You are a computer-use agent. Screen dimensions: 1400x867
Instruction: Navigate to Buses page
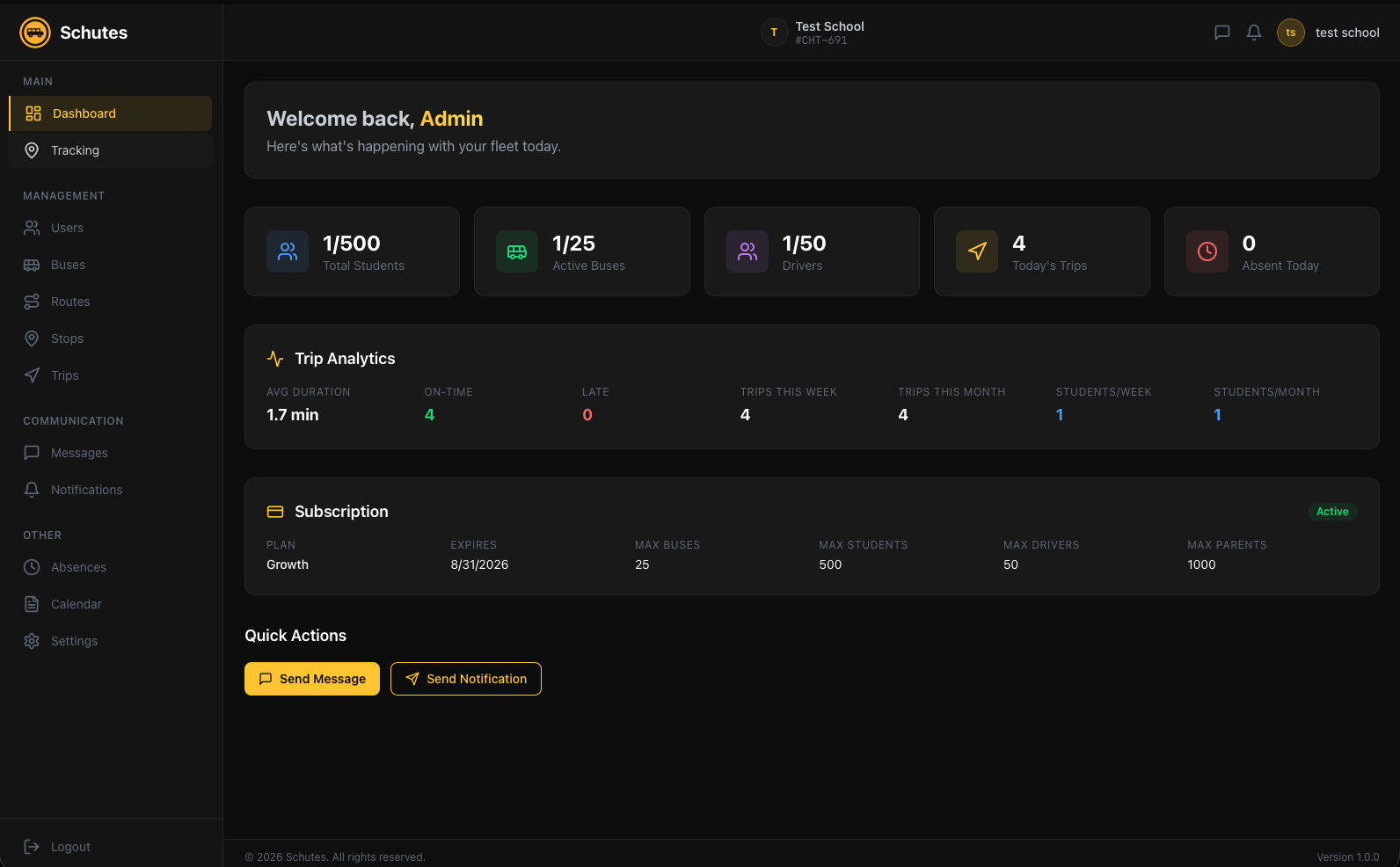(111, 265)
